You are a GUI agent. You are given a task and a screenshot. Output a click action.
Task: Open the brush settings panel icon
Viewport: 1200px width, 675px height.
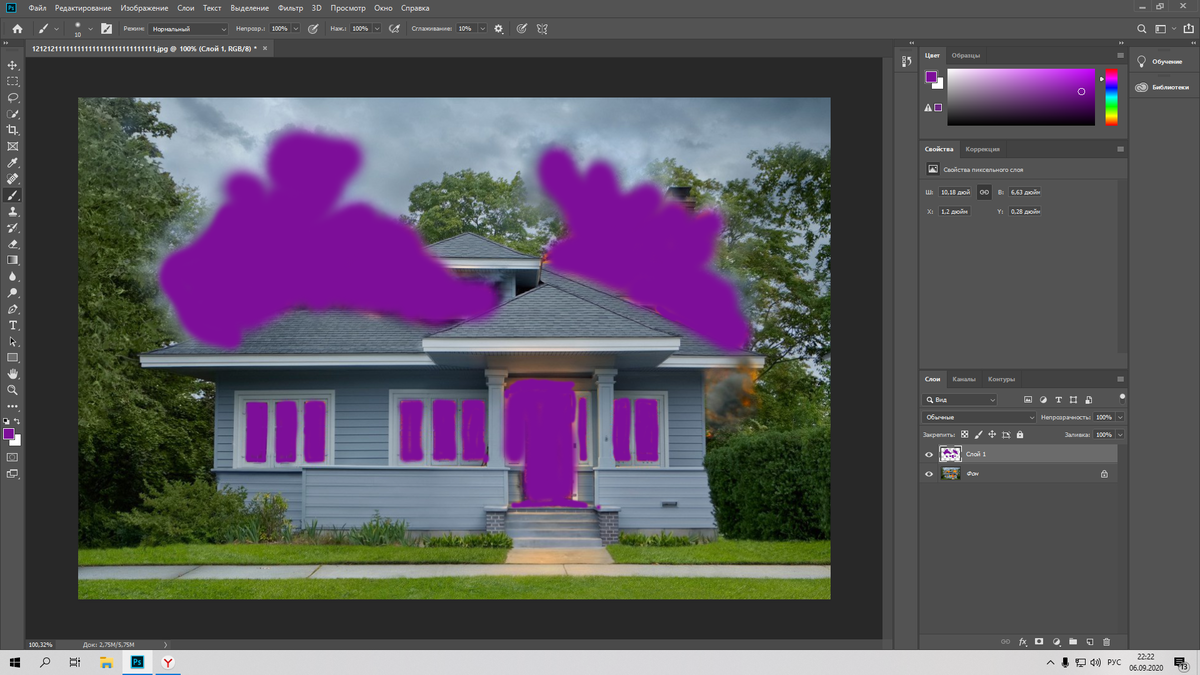point(106,29)
